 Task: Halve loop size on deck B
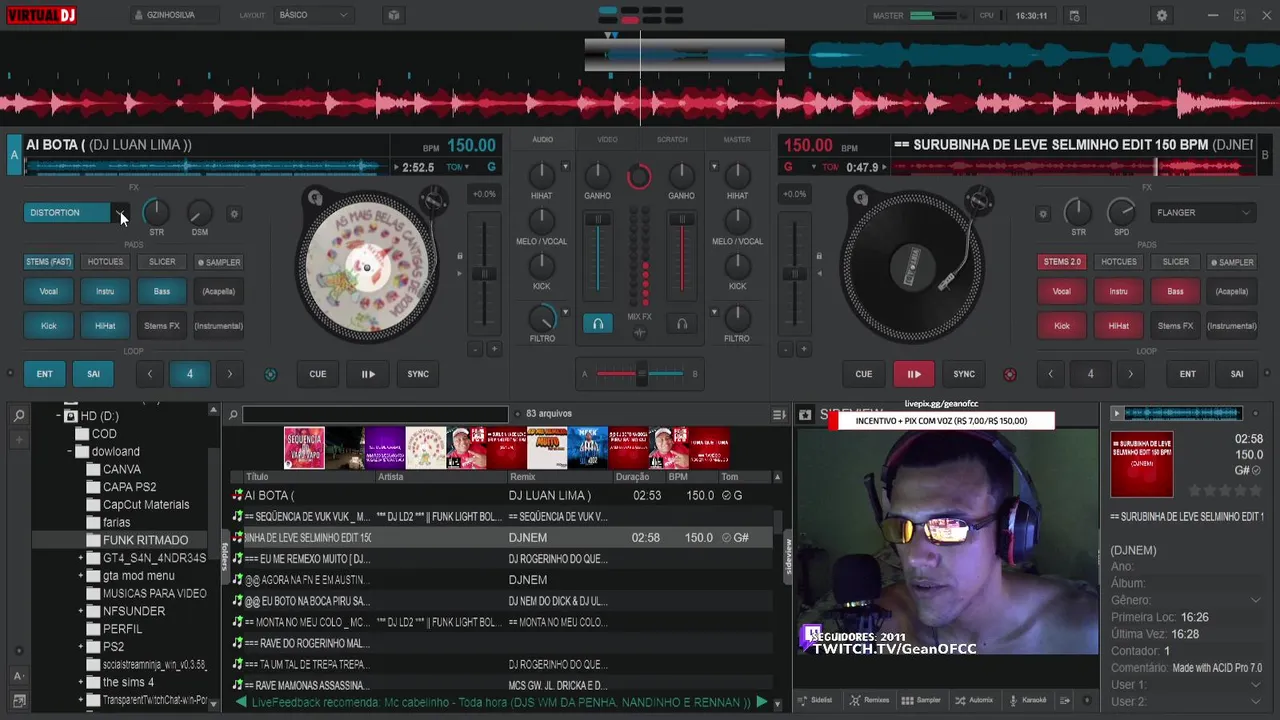(1050, 374)
